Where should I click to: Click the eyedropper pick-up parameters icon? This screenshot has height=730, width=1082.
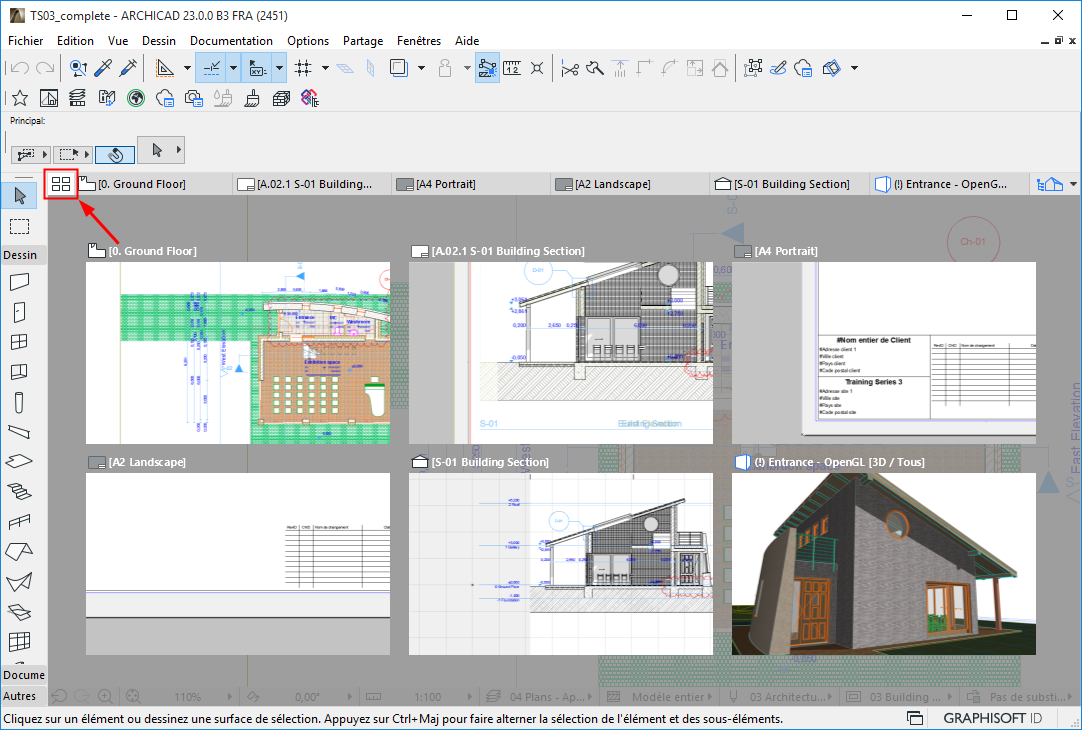103,68
